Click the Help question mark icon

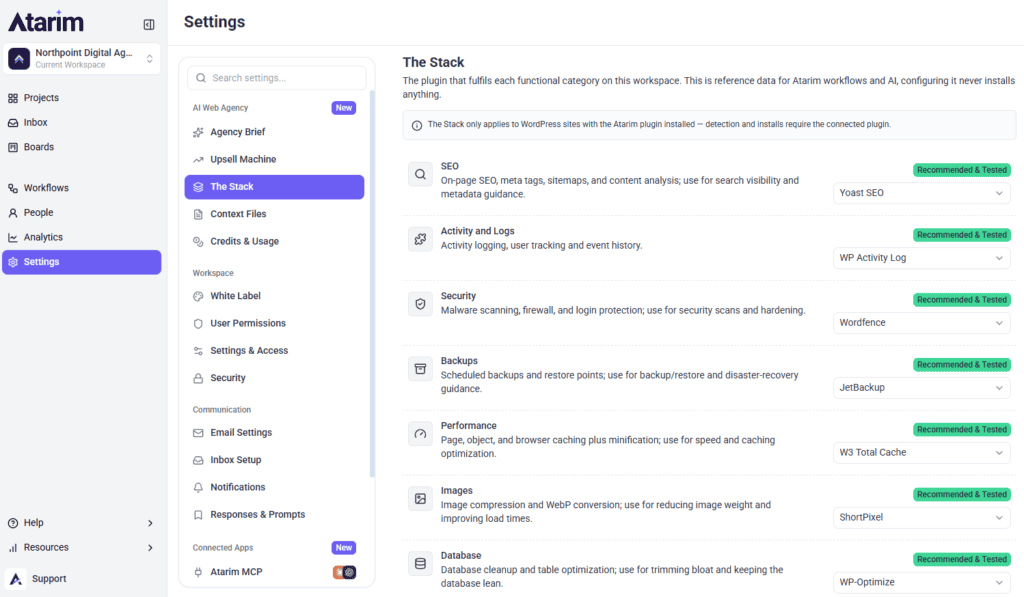click(13, 523)
